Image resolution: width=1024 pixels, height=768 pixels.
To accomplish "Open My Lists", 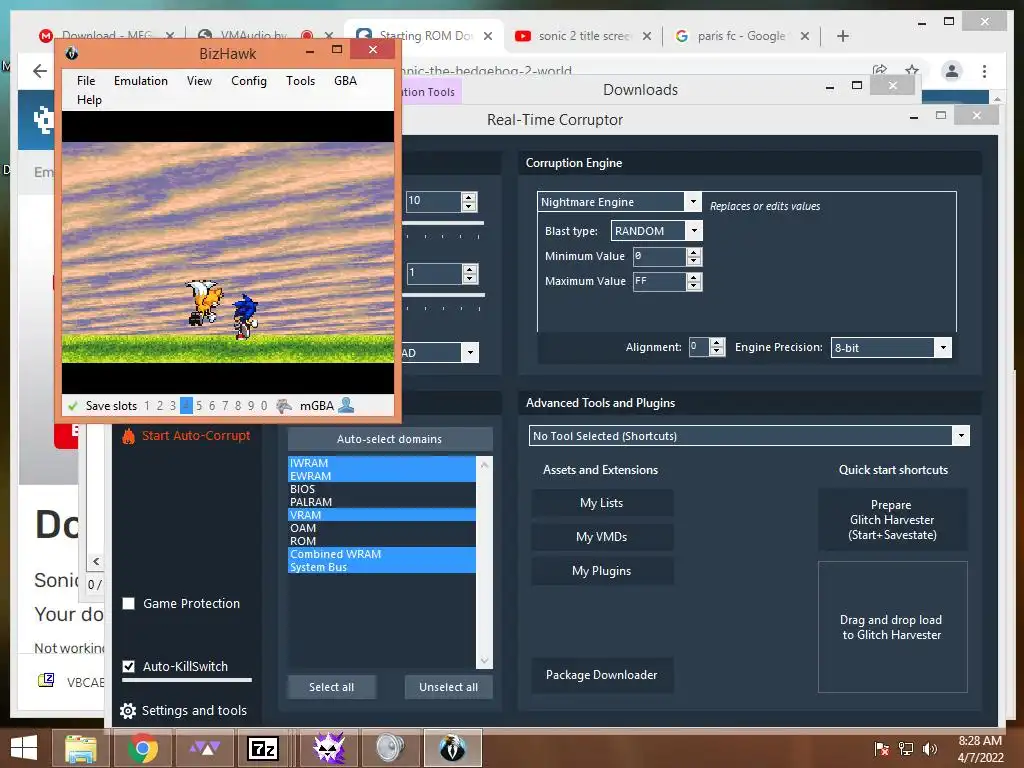I will [601, 503].
